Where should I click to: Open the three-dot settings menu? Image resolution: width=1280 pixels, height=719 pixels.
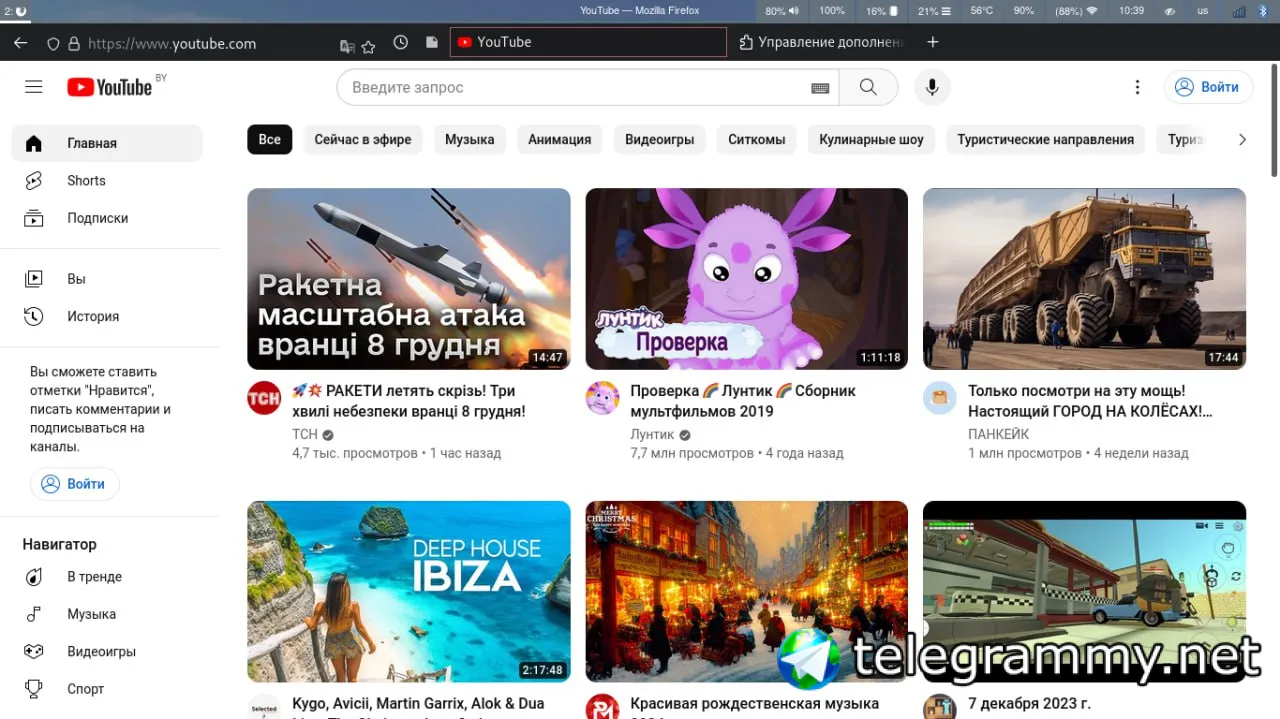click(1137, 87)
